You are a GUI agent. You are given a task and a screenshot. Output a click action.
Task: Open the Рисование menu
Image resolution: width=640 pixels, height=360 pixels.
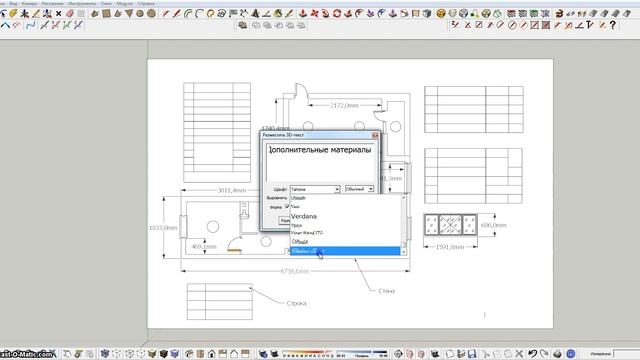tap(52, 3)
